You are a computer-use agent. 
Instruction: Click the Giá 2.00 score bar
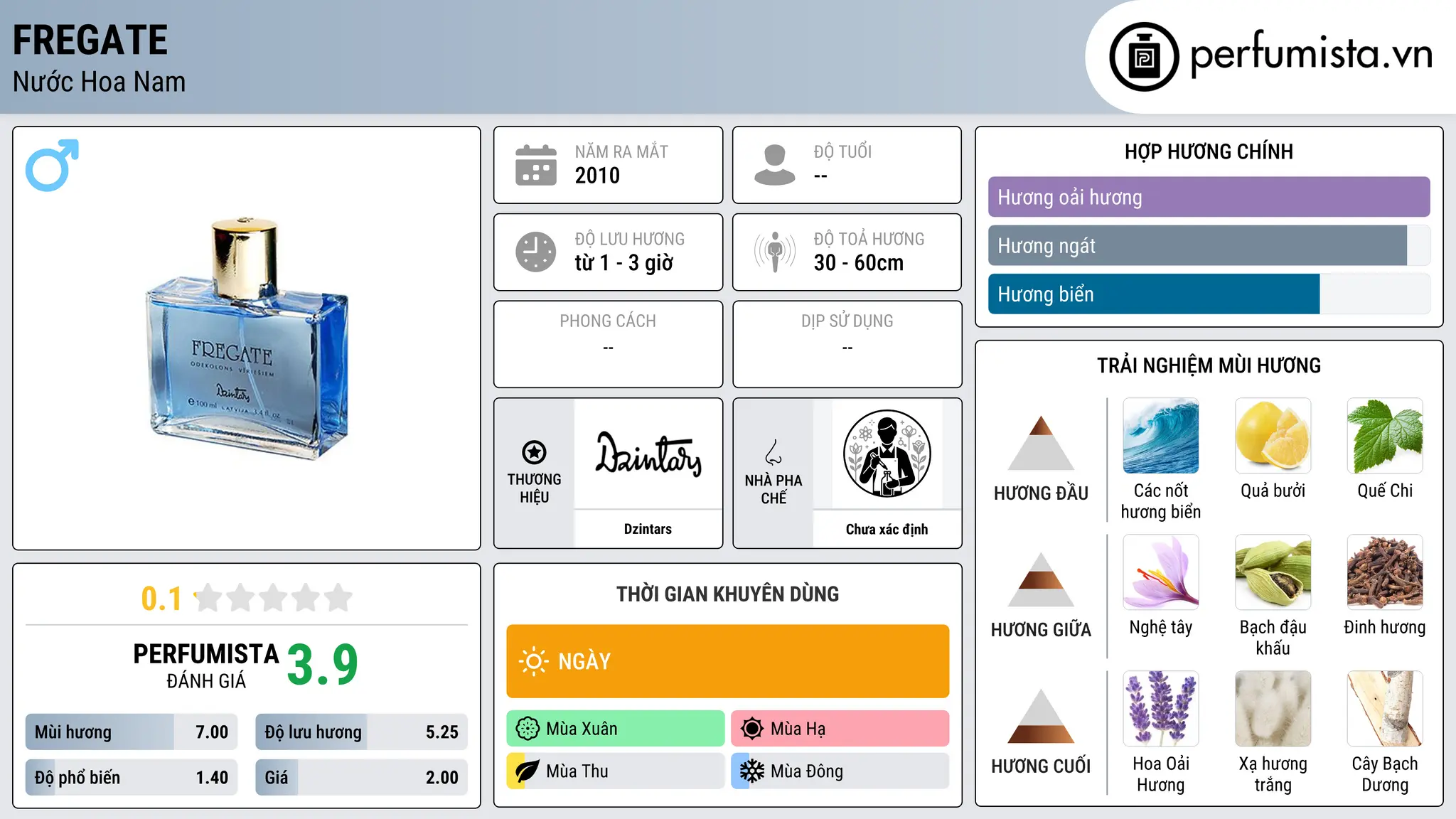click(361, 777)
